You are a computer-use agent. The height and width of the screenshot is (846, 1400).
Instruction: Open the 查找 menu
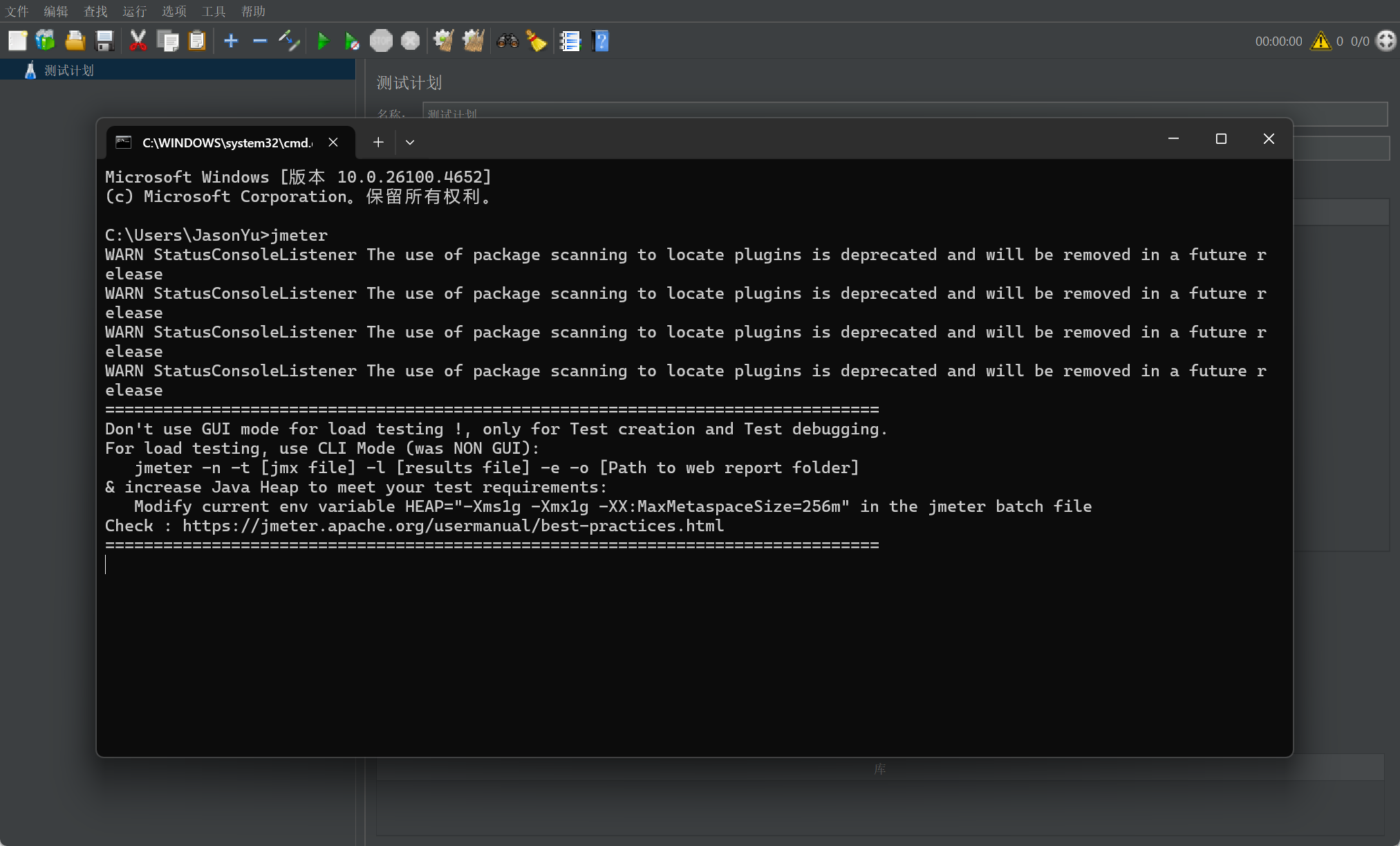(95, 11)
